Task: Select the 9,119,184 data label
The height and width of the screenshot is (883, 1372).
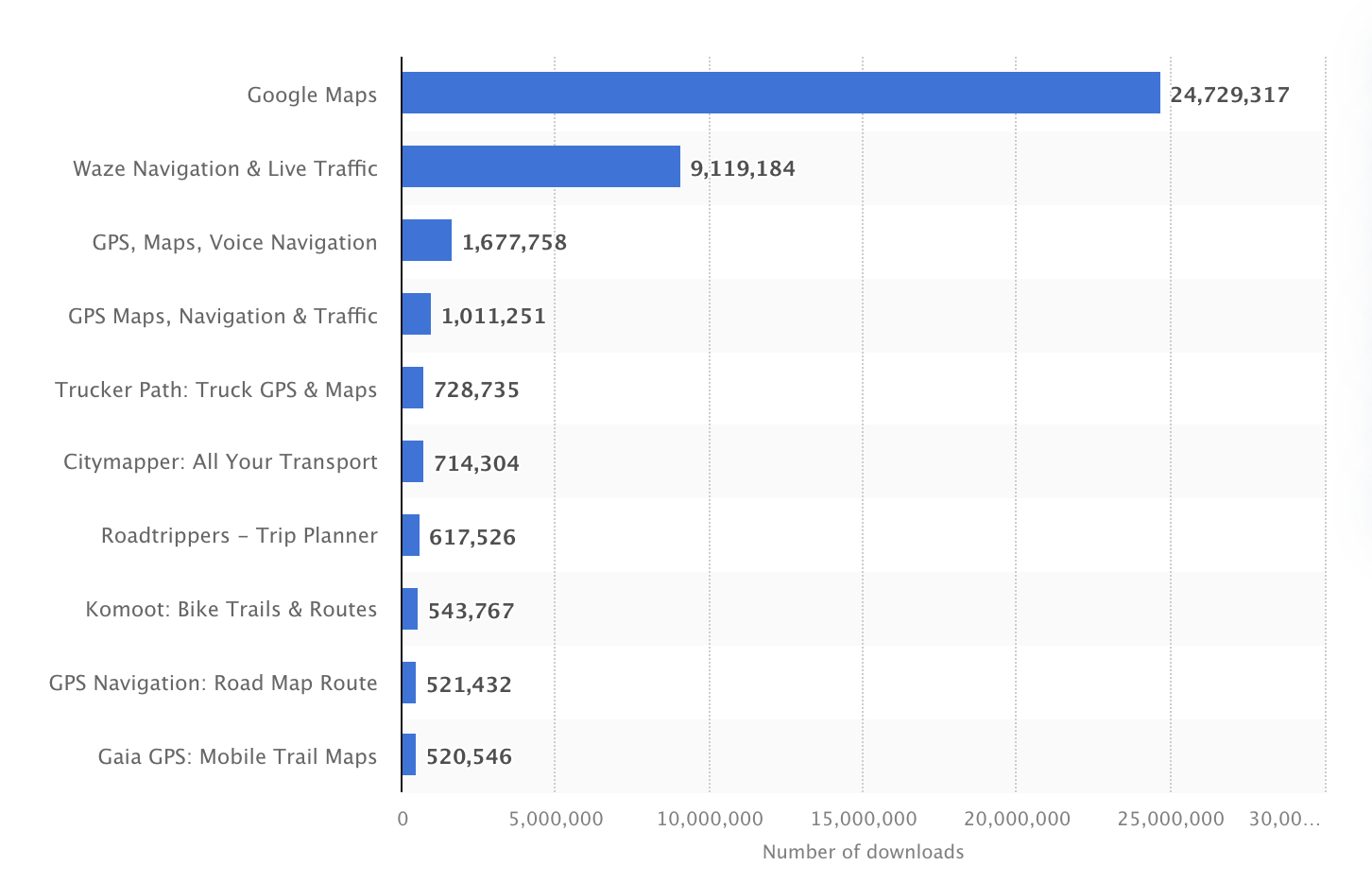Action: point(743,168)
